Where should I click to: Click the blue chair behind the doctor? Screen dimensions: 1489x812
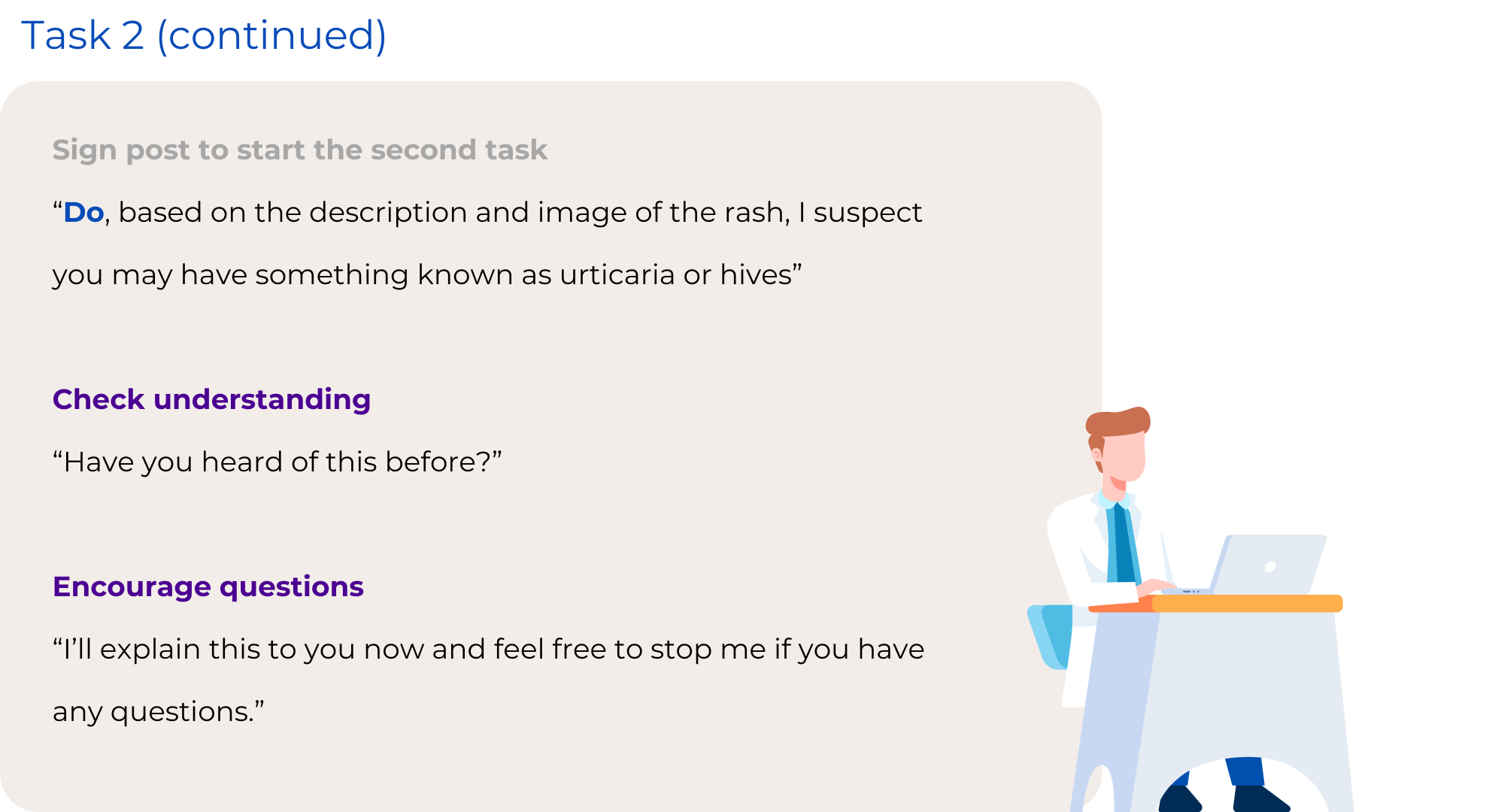[x=1049, y=635]
